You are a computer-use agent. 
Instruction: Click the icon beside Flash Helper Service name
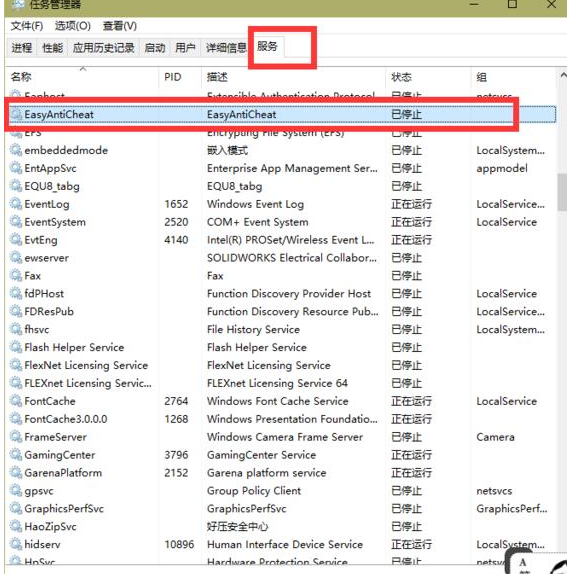[x=16, y=347]
